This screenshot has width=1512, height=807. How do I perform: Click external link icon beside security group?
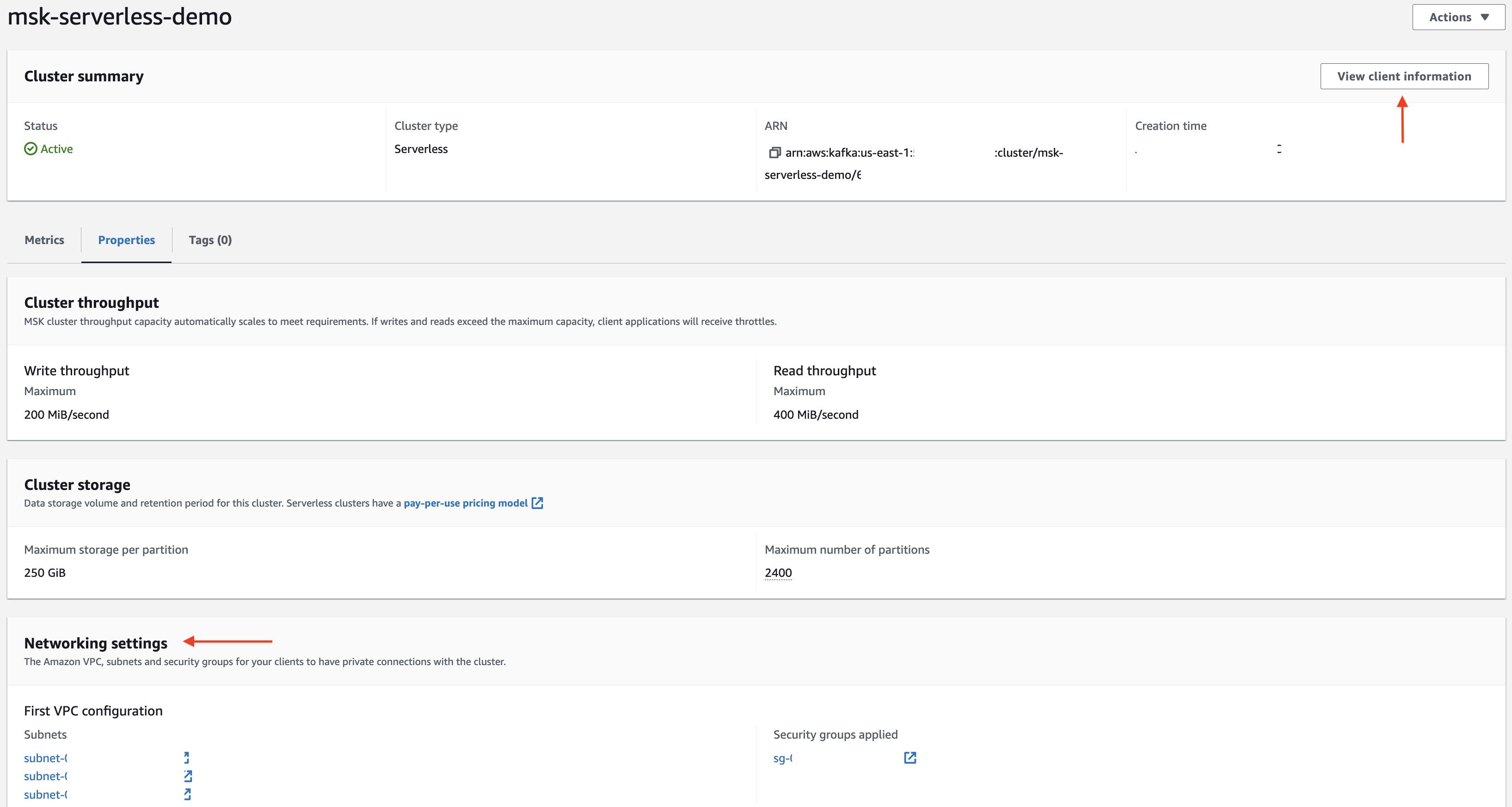(910, 758)
